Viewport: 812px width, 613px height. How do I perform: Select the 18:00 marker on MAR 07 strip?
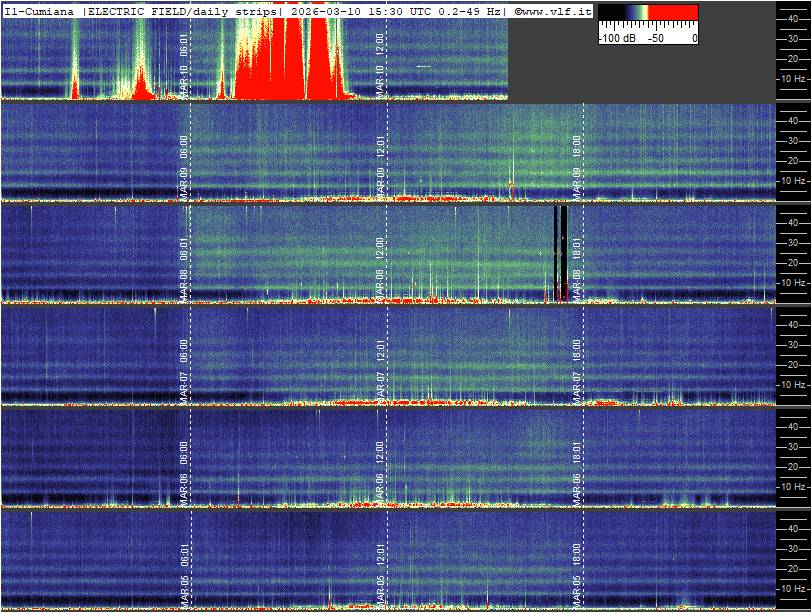576,350
